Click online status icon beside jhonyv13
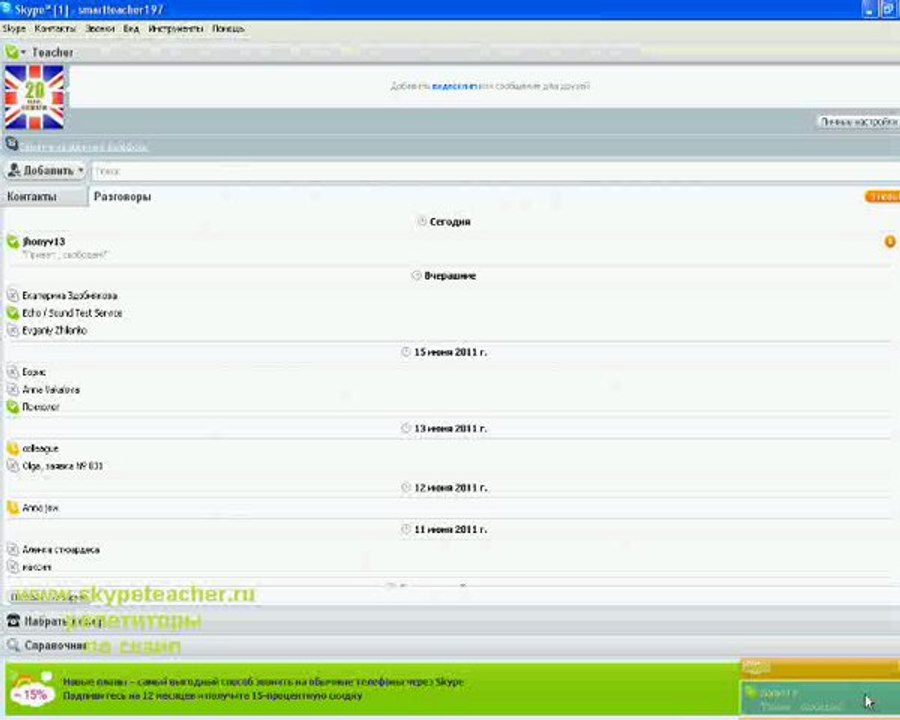Screen dimensions: 900x720 coord(13,242)
